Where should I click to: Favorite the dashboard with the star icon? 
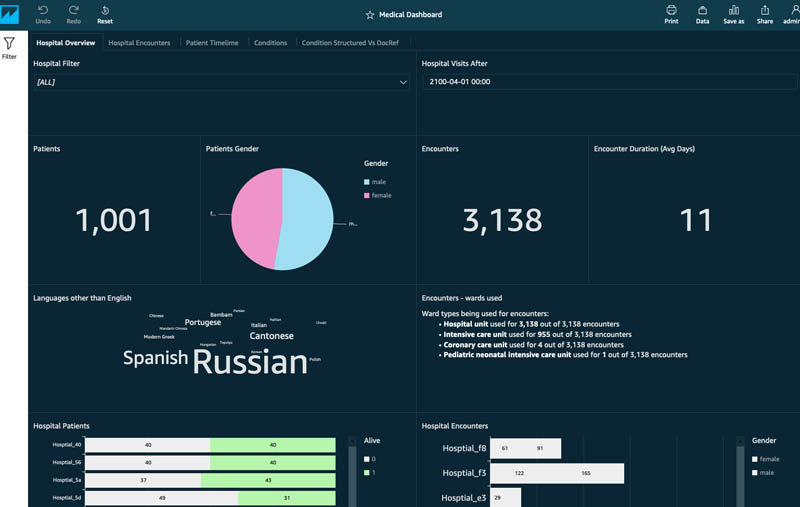(370, 15)
